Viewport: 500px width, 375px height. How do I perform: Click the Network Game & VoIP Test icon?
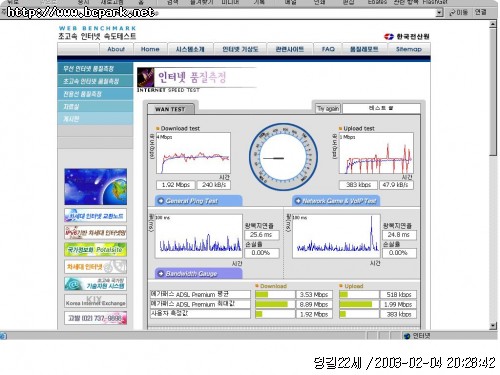pyautogui.click(x=298, y=201)
